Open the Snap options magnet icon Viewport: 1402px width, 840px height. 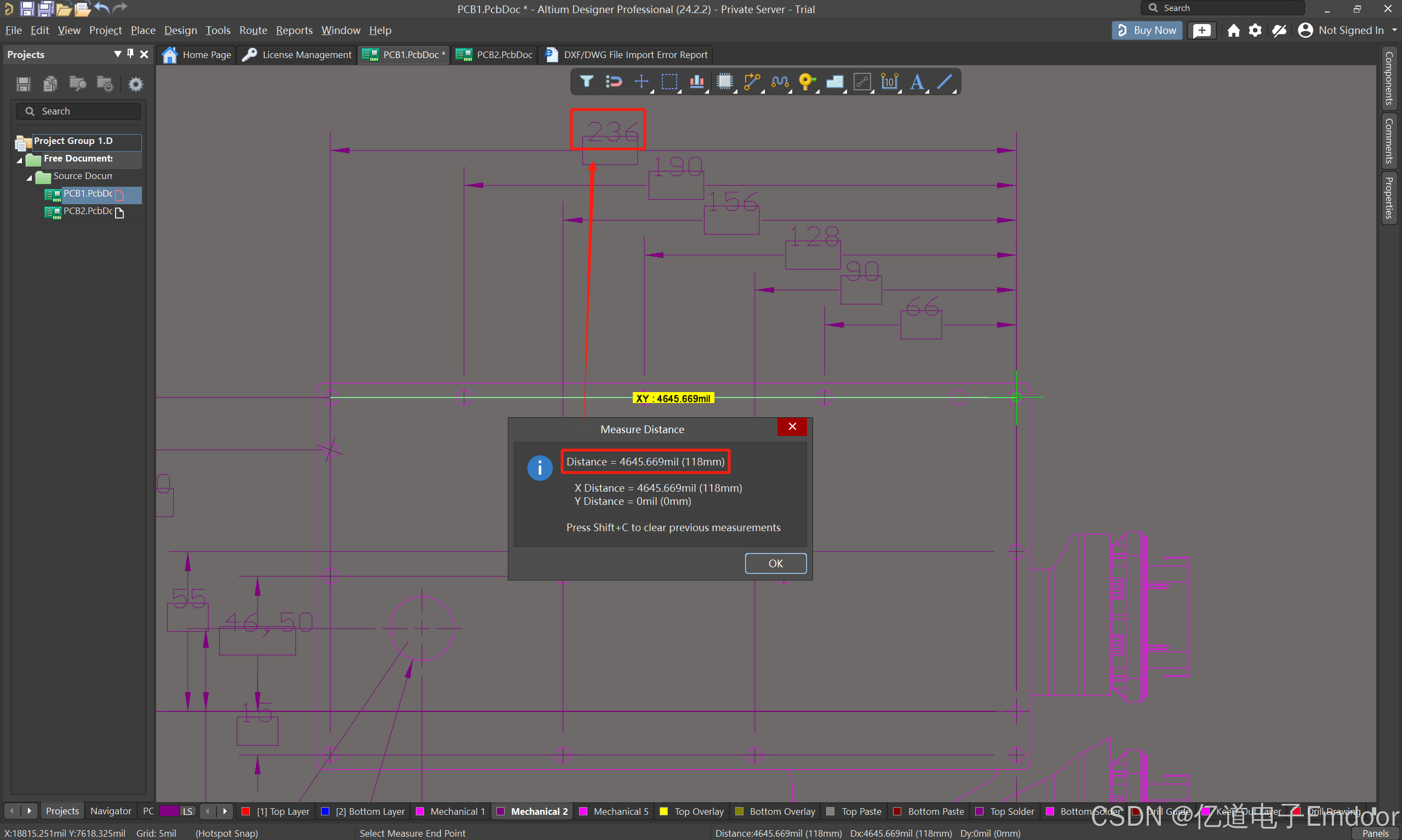point(613,82)
